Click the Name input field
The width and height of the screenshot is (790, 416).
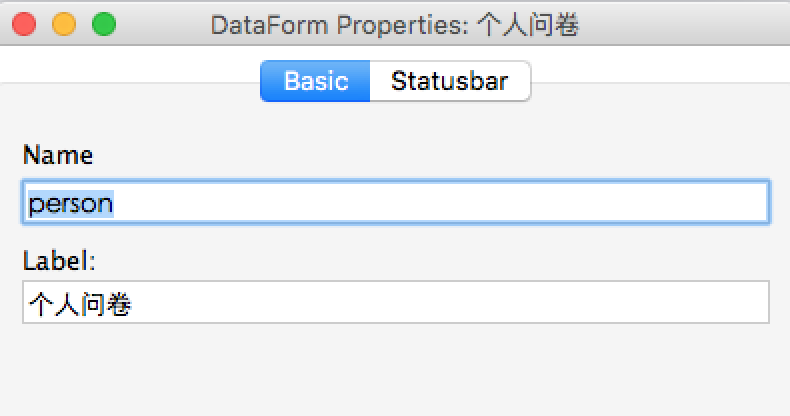pyautogui.click(x=395, y=203)
